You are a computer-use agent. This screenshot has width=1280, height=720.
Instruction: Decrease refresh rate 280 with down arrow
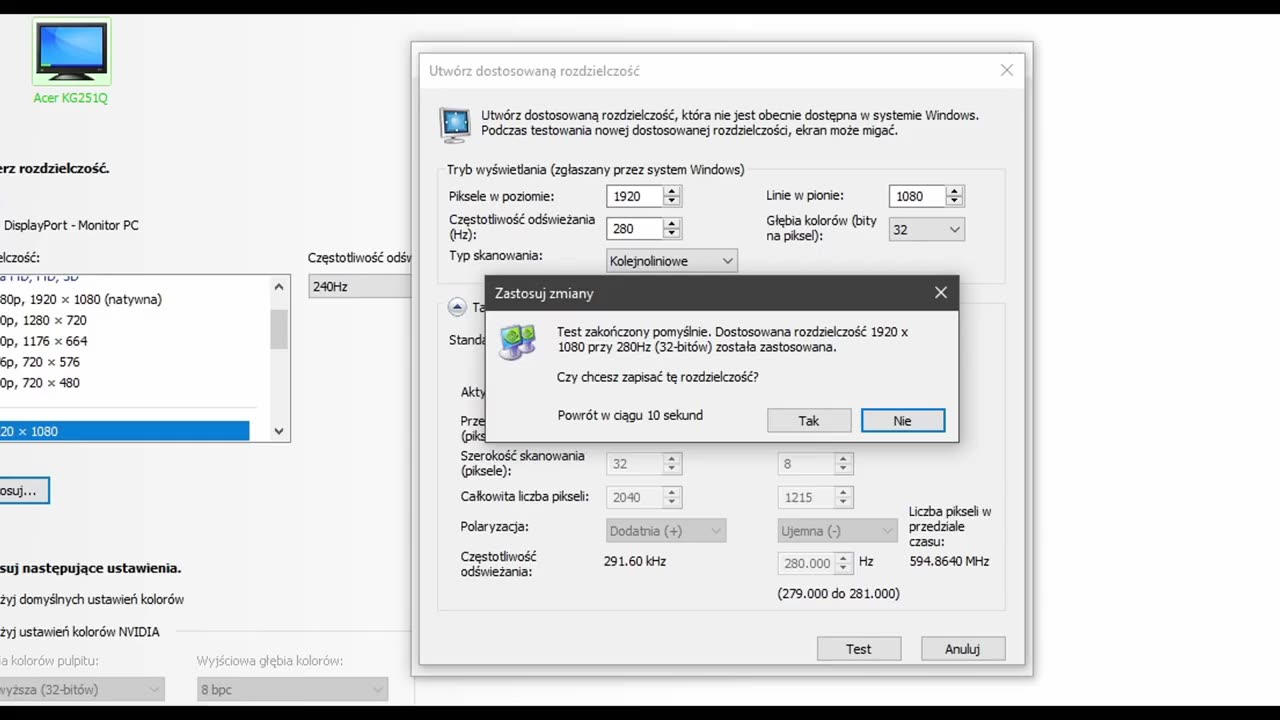[x=672, y=234]
